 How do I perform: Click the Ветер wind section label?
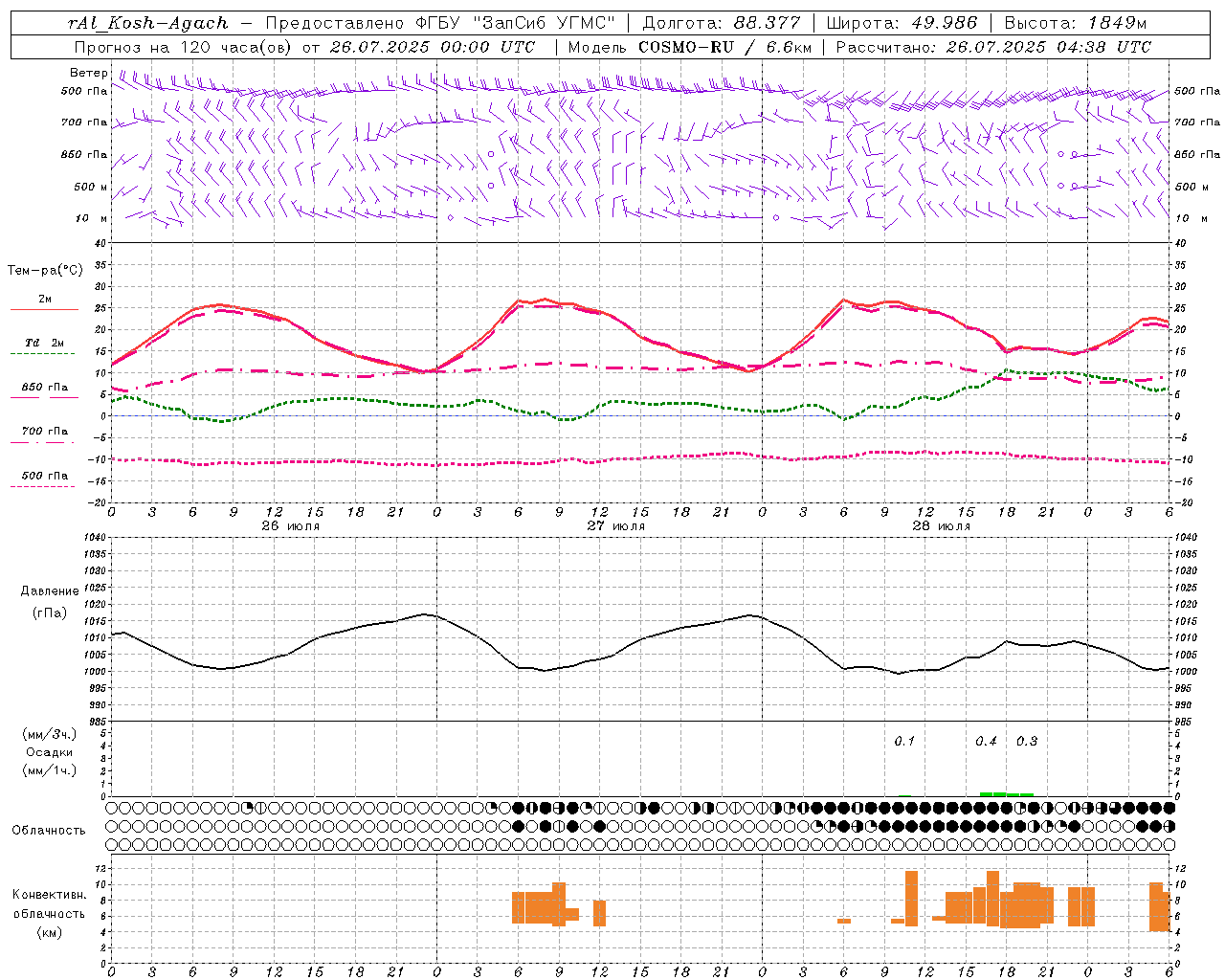click(89, 73)
